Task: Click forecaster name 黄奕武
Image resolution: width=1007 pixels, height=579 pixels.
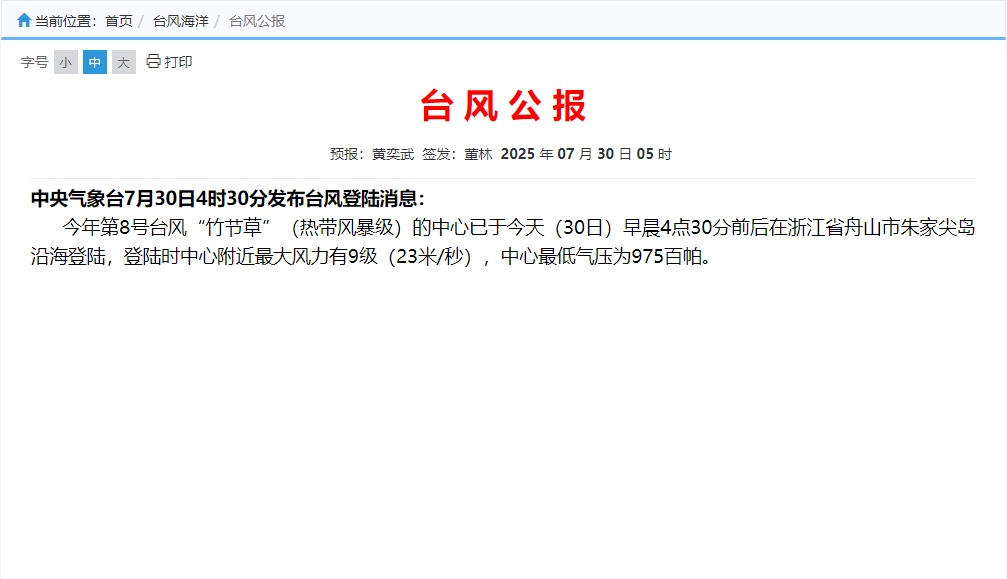Action: (390, 153)
